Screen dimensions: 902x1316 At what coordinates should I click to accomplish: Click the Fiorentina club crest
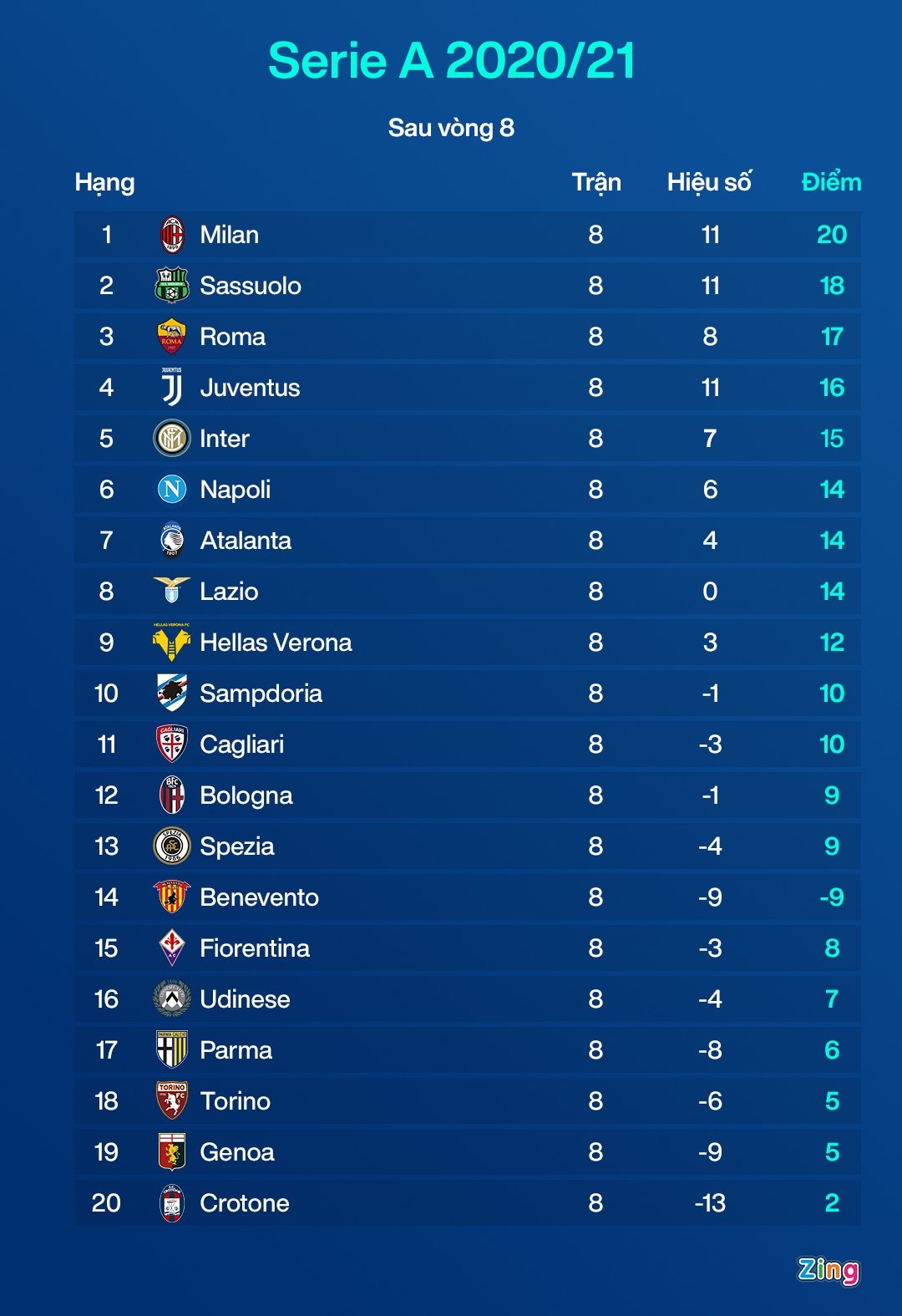point(172,948)
